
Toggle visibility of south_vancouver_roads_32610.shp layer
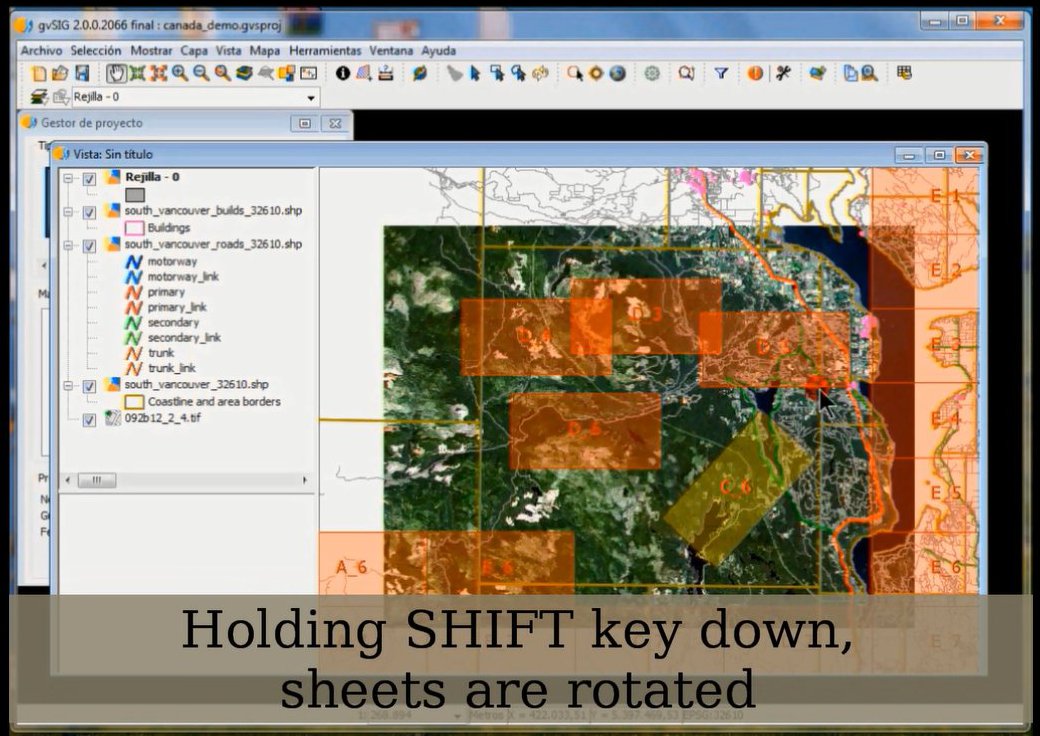(89, 245)
